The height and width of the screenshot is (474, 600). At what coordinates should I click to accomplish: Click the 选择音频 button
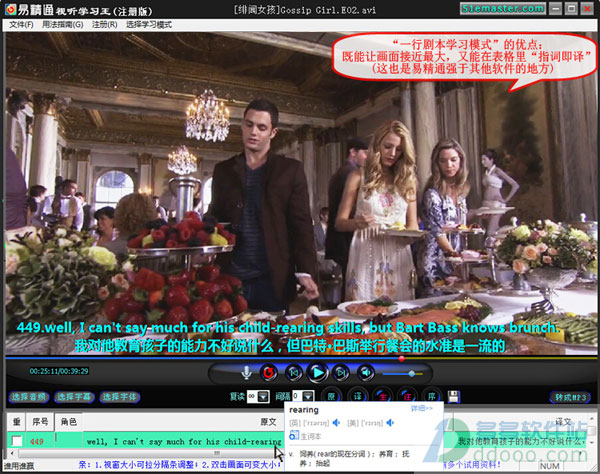pos(29,397)
